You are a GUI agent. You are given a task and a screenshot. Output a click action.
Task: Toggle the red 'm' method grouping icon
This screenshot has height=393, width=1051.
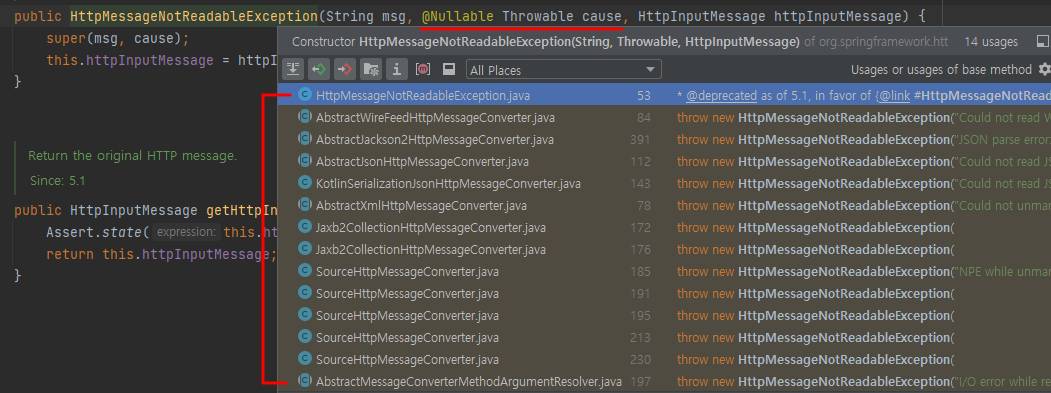coord(423,69)
